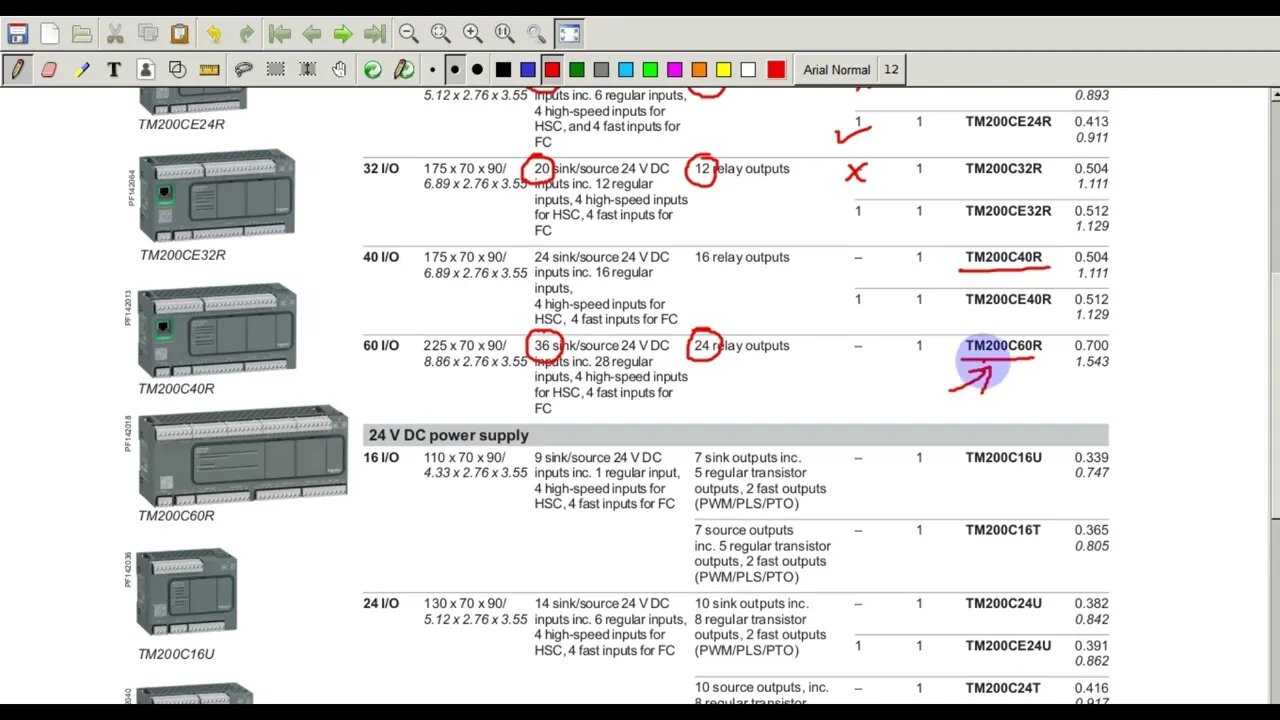Click the TM200C16U controller image
Screen dimensions: 1280x720
(187, 592)
